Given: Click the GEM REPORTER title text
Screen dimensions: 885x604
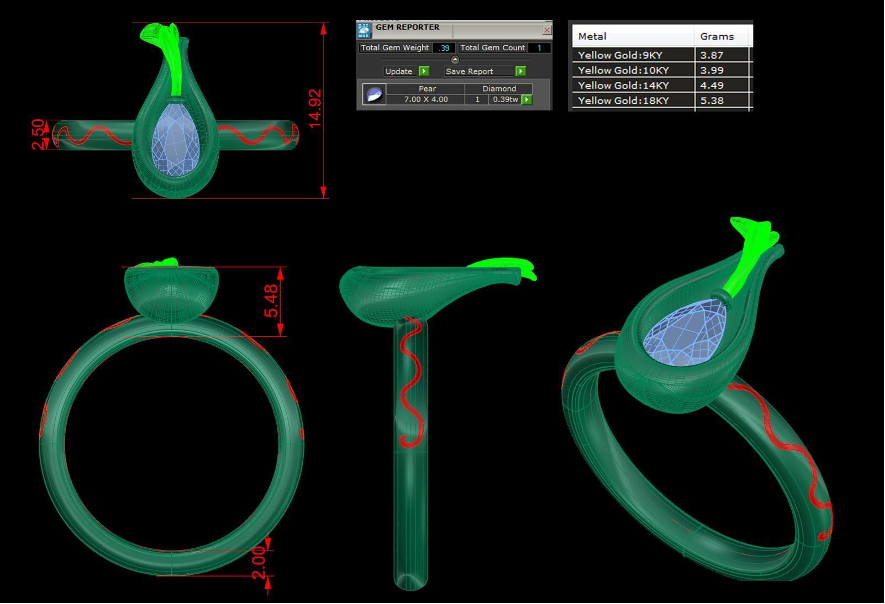Looking at the screenshot, I should click(408, 27).
